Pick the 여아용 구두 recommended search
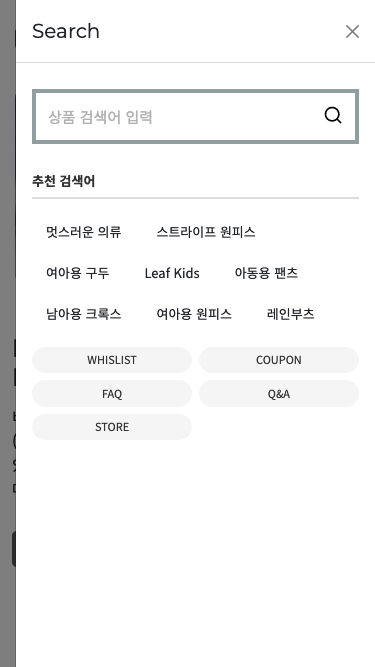Viewport: 375px width, 667px height. coord(78,273)
